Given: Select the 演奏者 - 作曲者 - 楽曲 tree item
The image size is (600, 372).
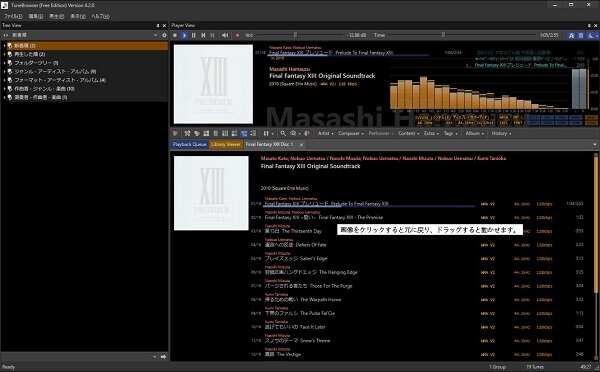Looking at the screenshot, I should 41,97.
